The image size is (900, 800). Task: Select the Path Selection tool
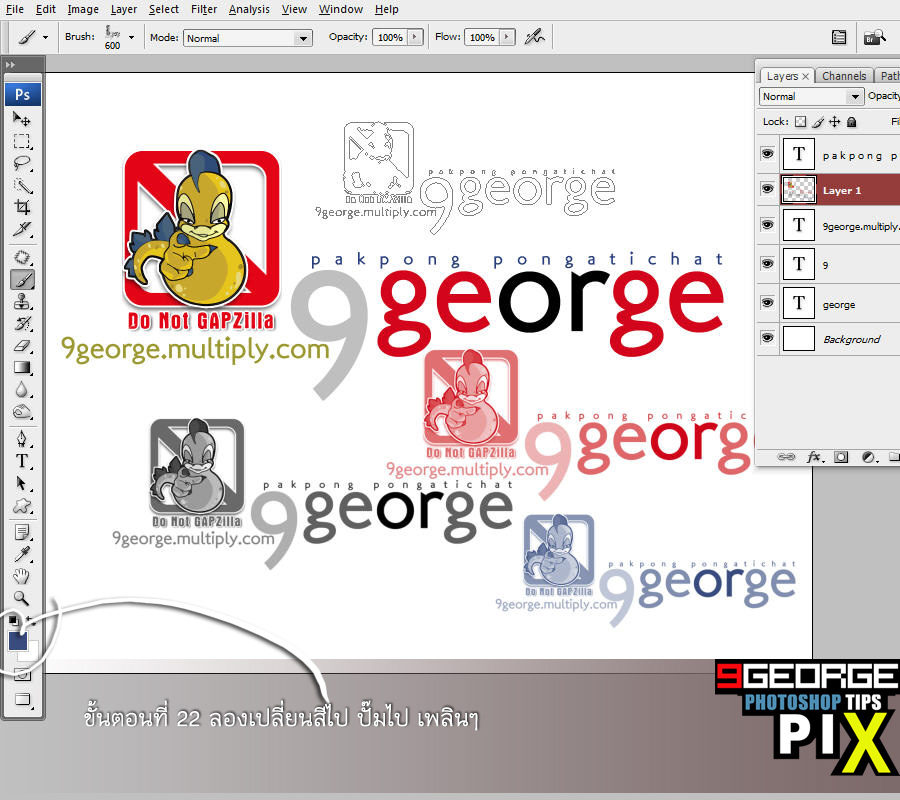coord(22,484)
